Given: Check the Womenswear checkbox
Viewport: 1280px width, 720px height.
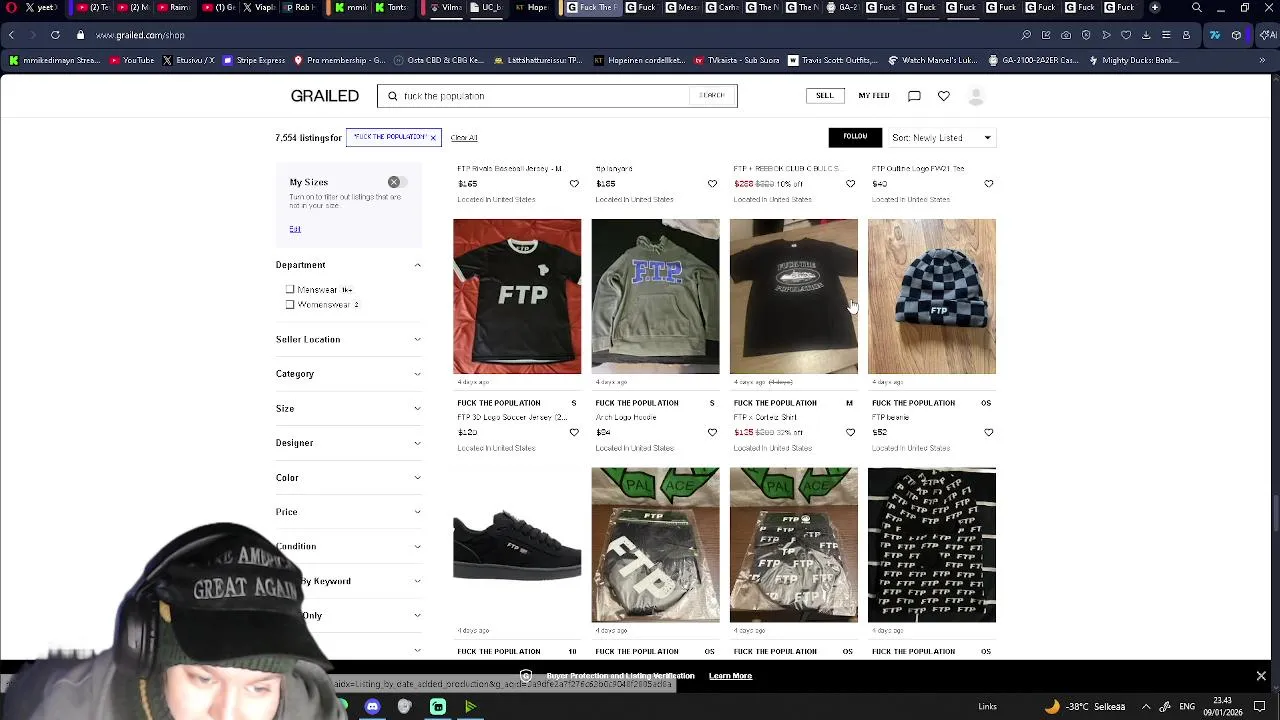Looking at the screenshot, I should point(290,304).
